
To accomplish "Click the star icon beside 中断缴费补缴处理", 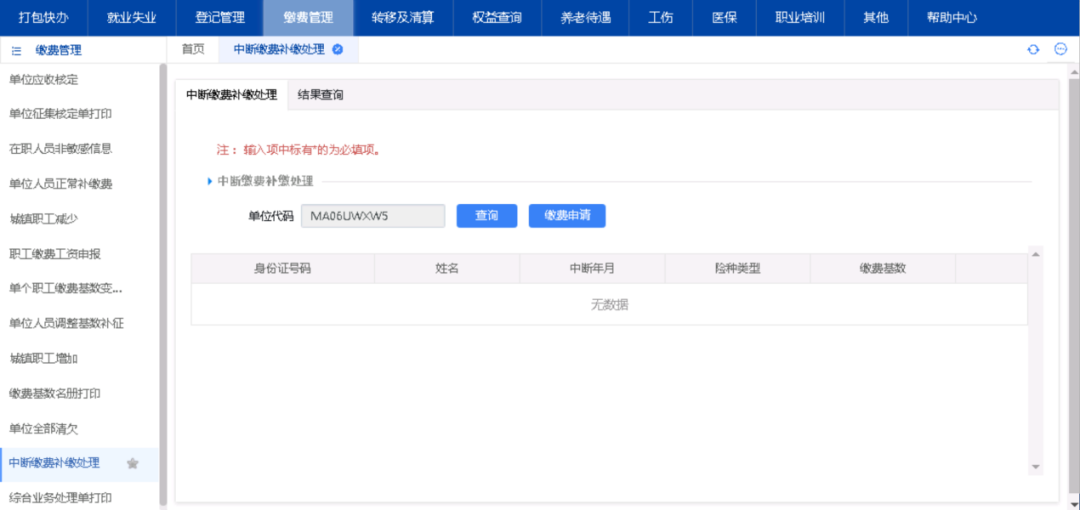I will point(132,463).
